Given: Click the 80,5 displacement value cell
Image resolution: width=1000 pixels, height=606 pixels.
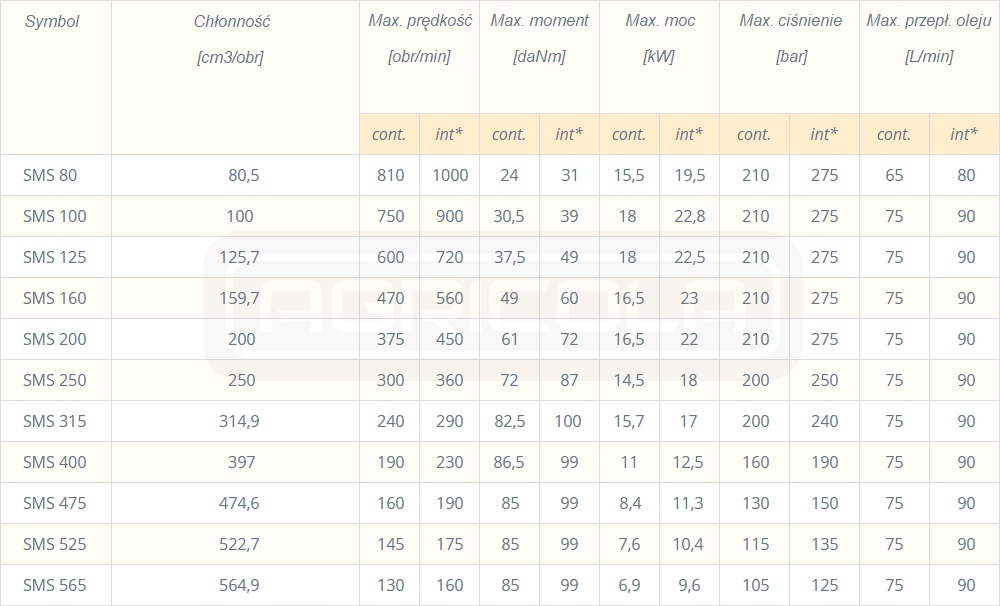Looking at the screenshot, I should (243, 175).
